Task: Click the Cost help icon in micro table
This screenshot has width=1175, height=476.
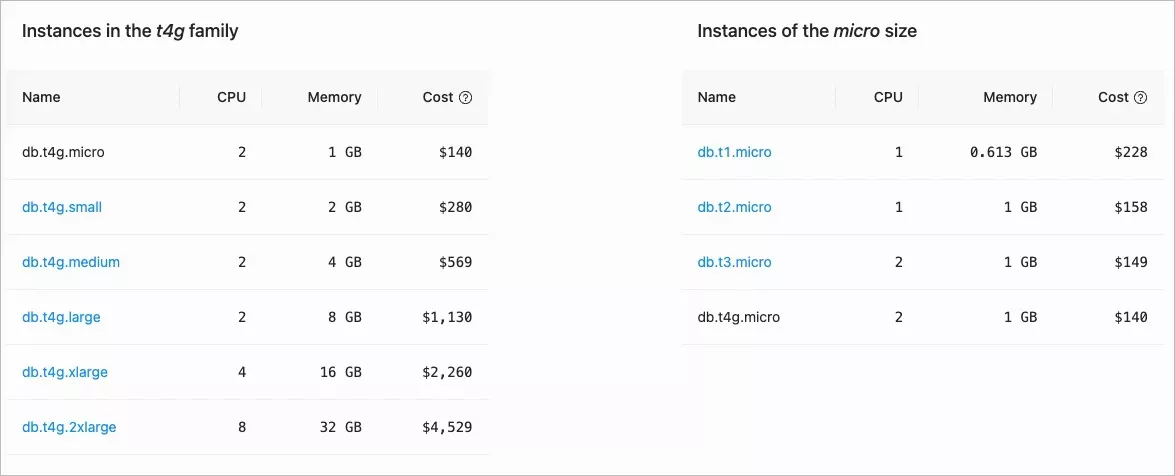Action: 1140,98
